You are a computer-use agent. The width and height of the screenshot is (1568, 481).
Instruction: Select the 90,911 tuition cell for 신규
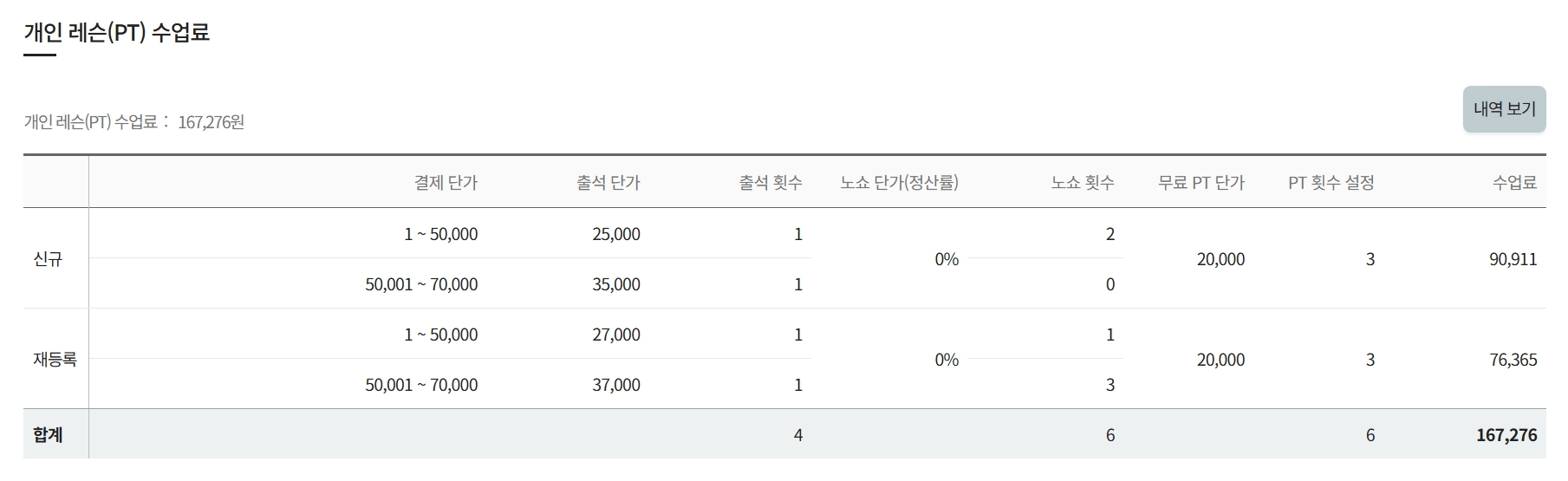tap(1513, 259)
